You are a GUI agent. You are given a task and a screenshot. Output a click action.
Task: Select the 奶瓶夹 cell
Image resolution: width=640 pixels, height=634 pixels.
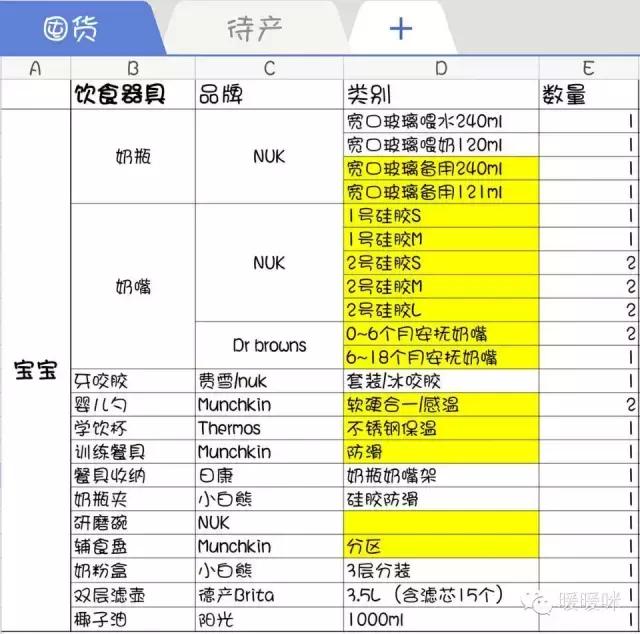click(x=133, y=499)
